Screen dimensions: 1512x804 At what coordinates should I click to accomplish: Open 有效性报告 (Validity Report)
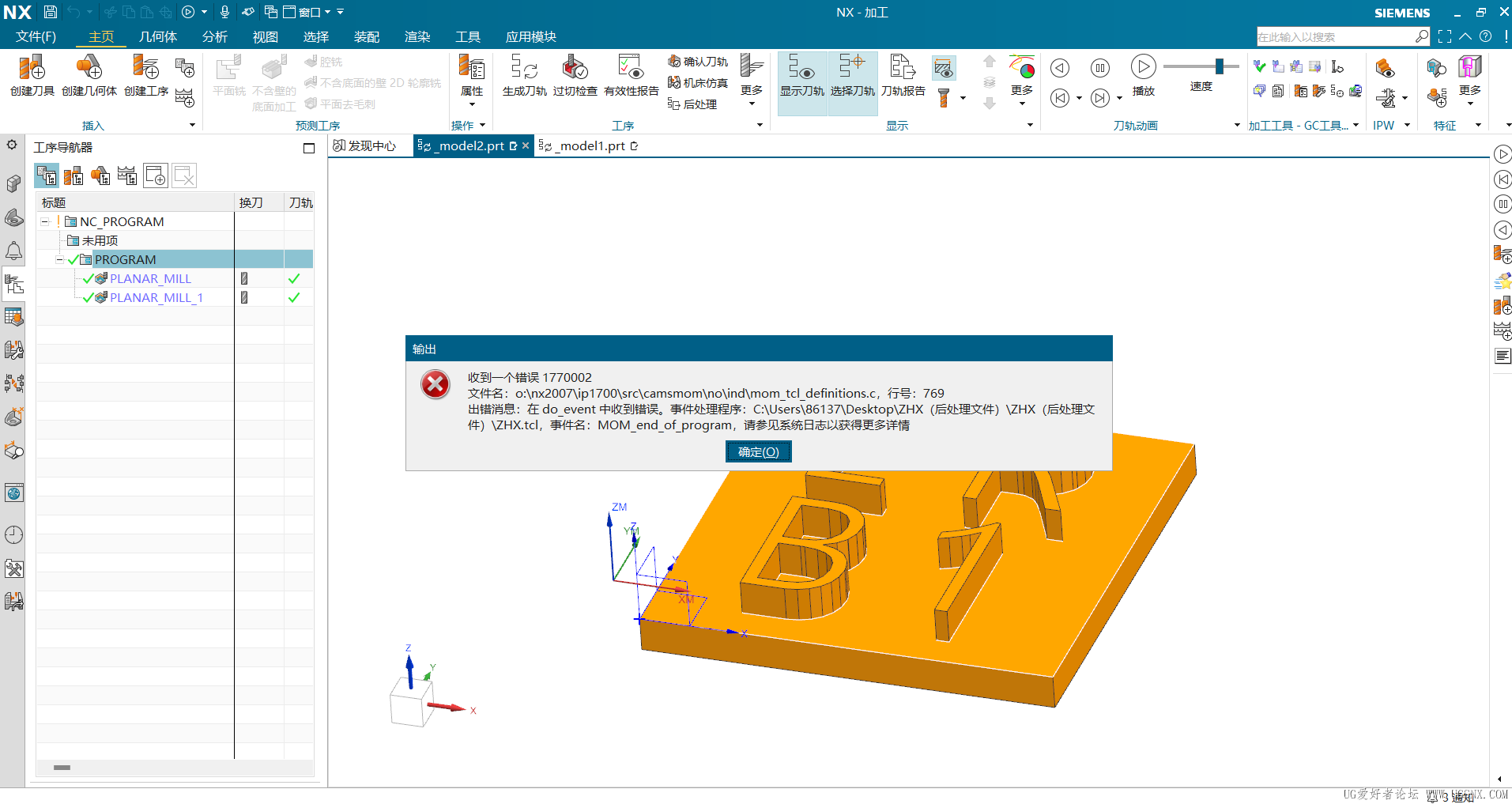tap(631, 76)
